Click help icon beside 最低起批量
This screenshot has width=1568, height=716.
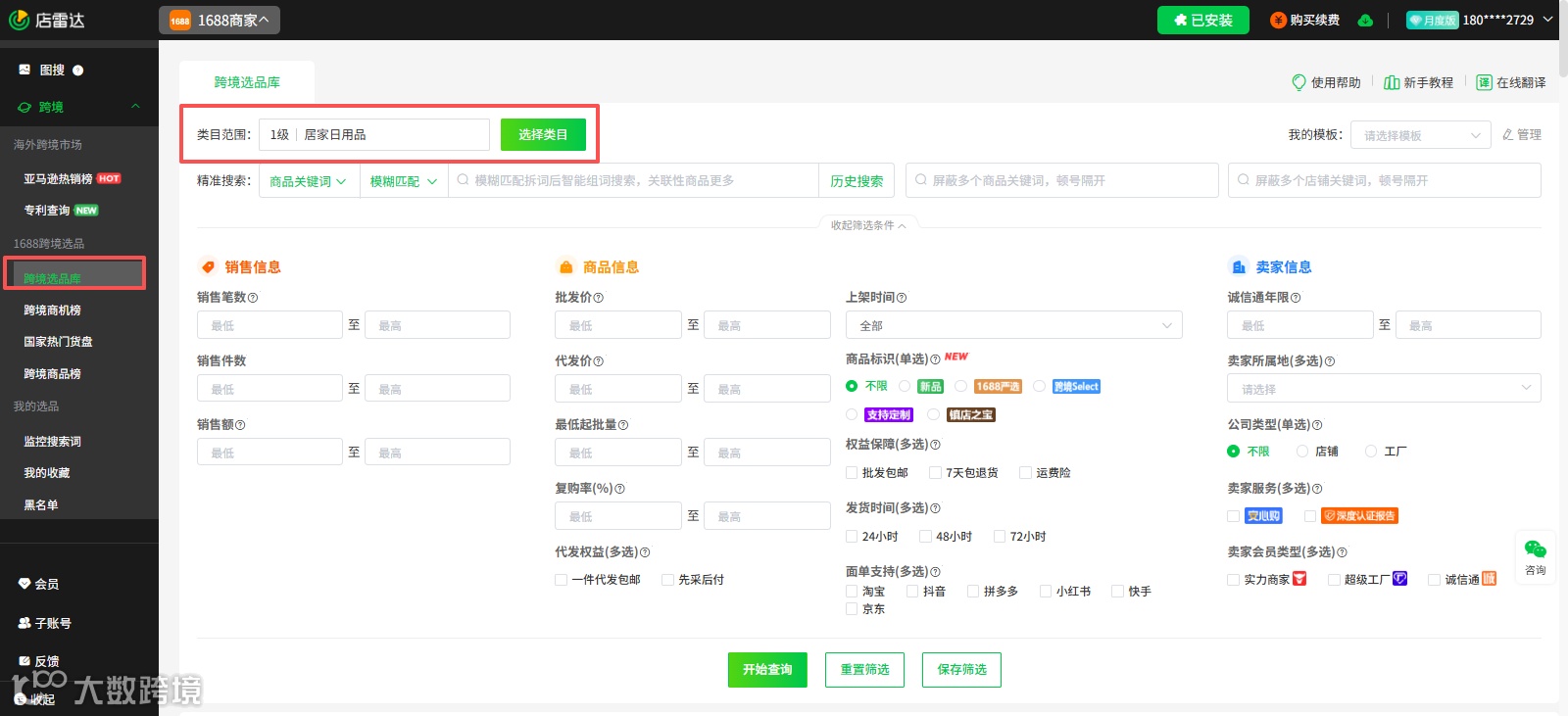623,425
